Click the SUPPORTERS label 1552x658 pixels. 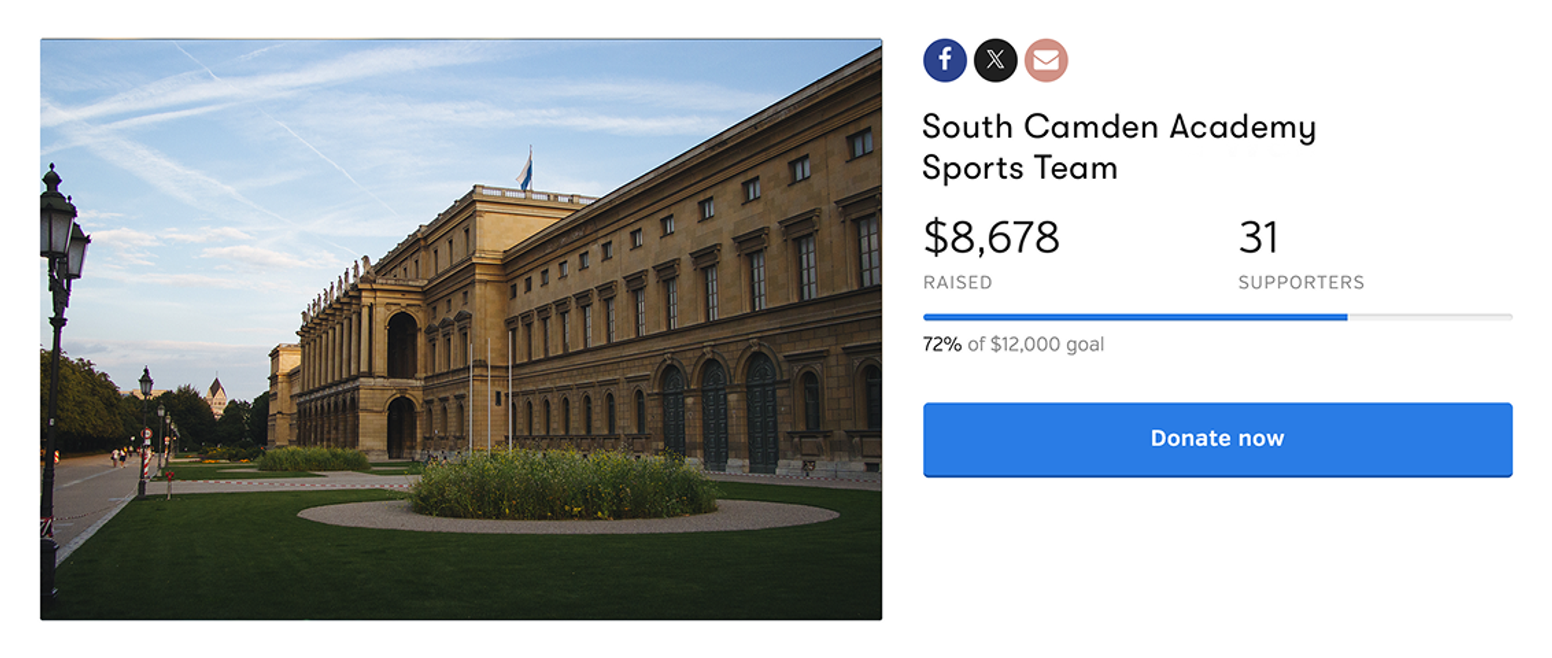click(1301, 283)
